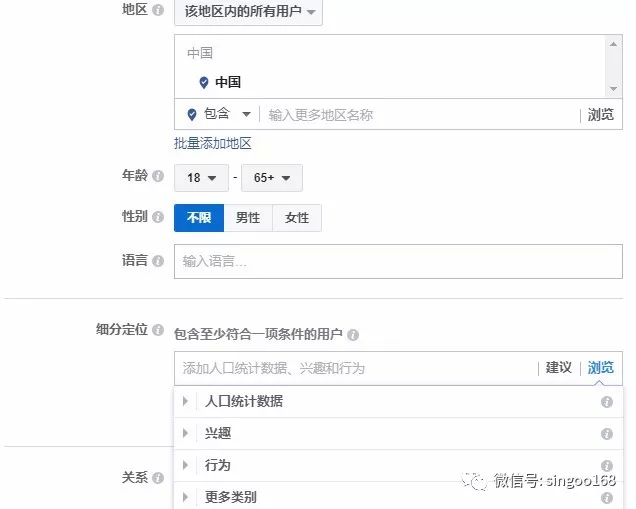Click the location pin beside 中国
Viewport: 636px width, 509px height.
pos(204,83)
